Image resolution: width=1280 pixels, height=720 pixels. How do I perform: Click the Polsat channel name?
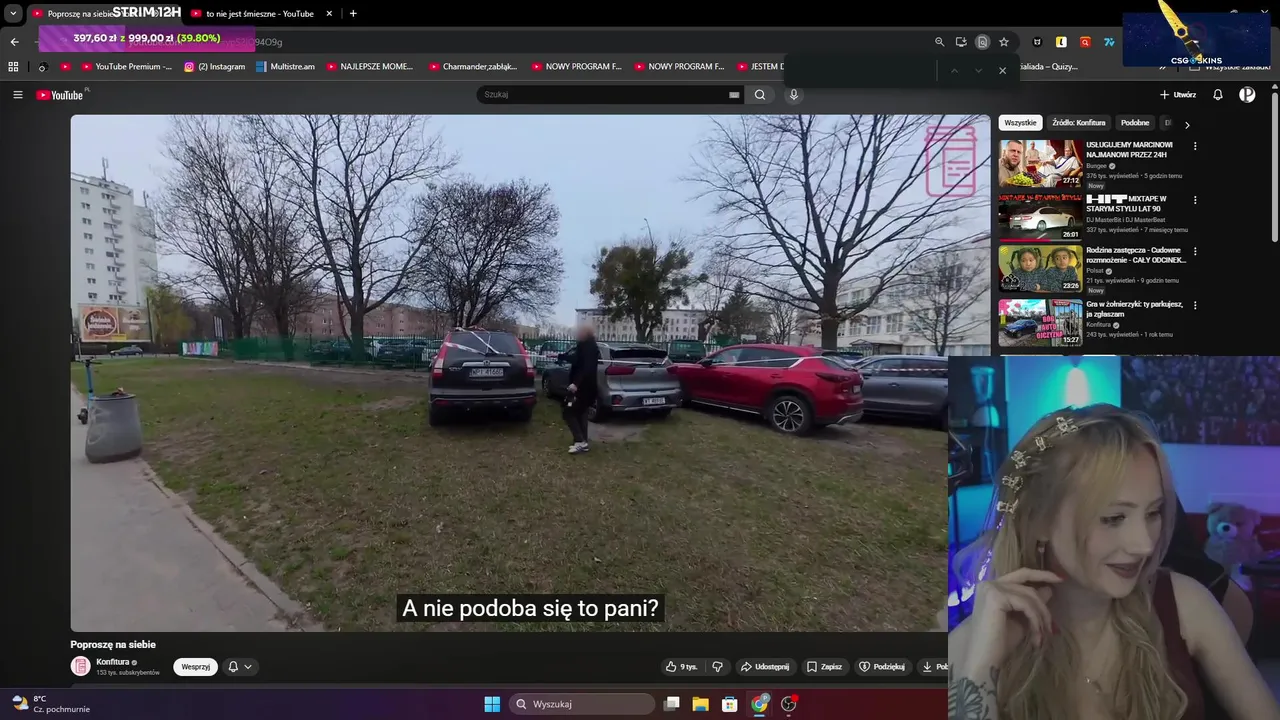(1095, 271)
